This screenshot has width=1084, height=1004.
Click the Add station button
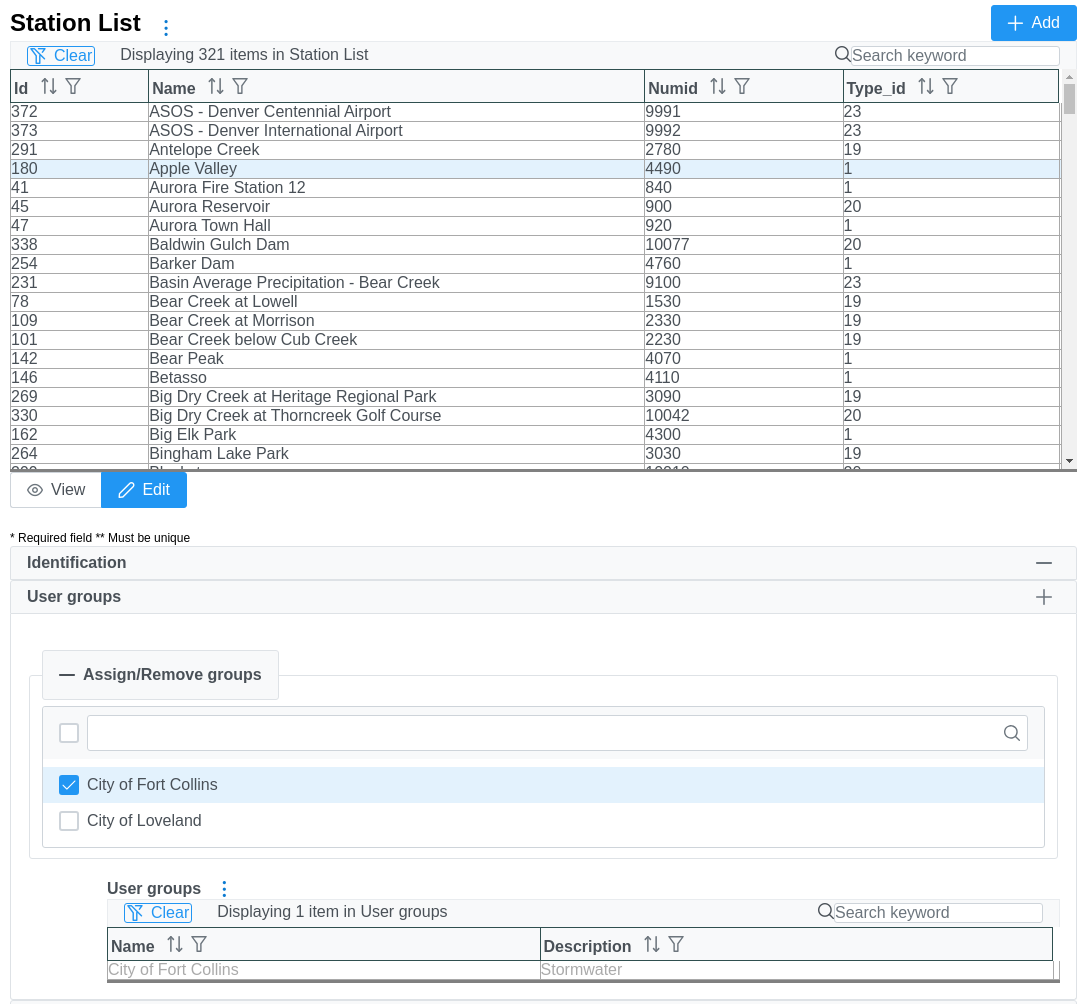point(1033,23)
